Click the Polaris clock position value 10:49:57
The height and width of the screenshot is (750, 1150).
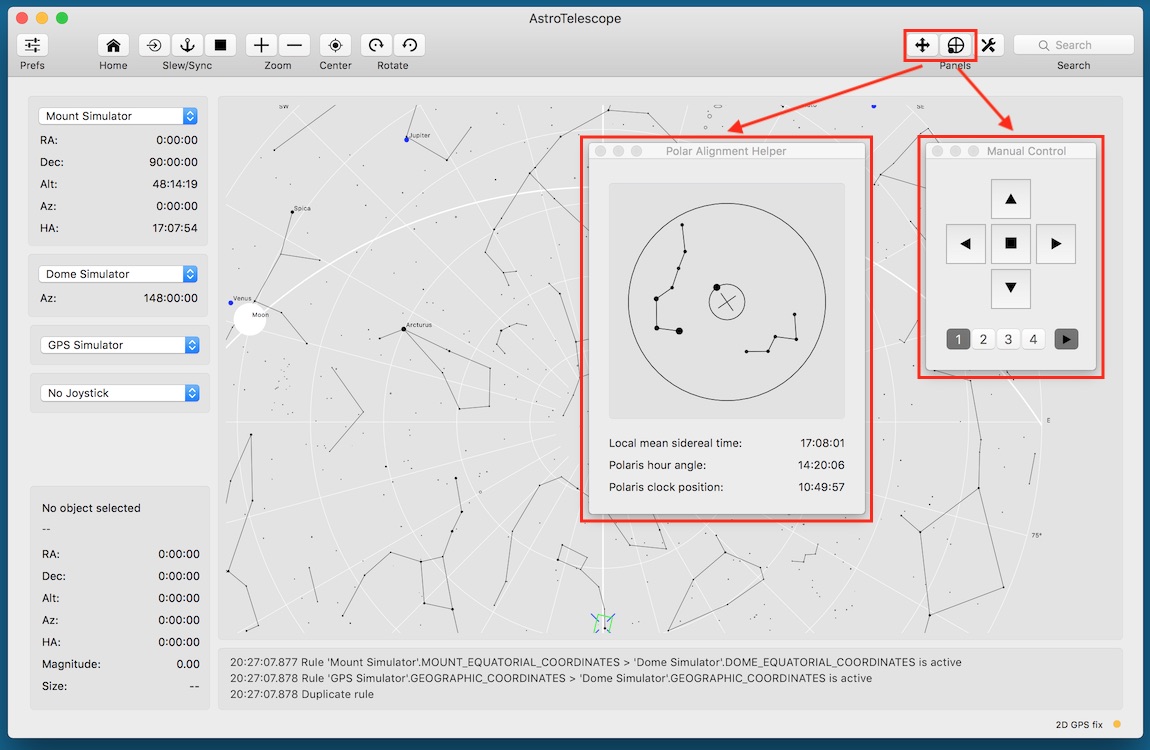(821, 487)
